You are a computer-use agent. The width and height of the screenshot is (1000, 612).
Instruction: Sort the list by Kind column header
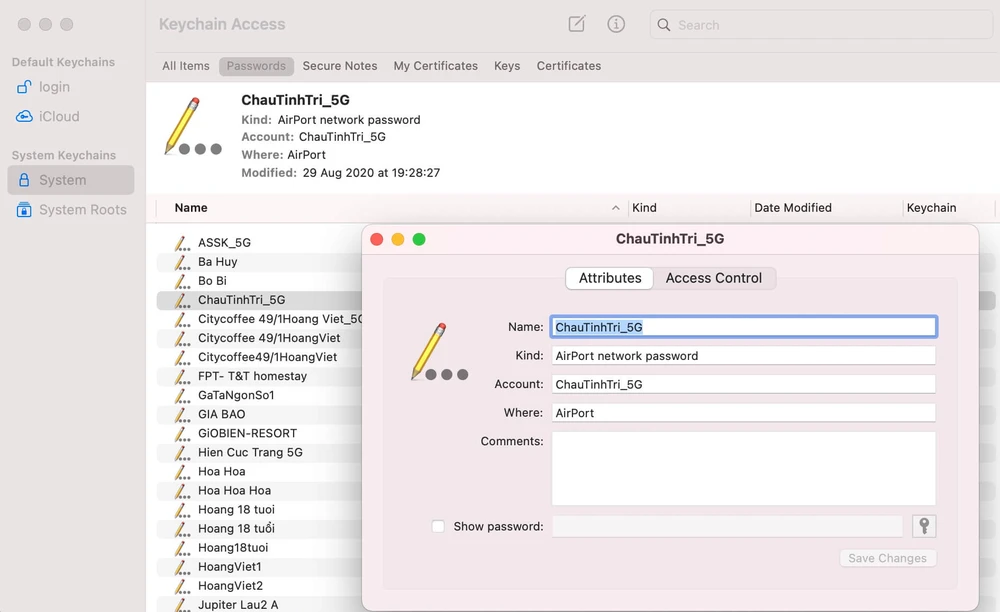click(645, 208)
